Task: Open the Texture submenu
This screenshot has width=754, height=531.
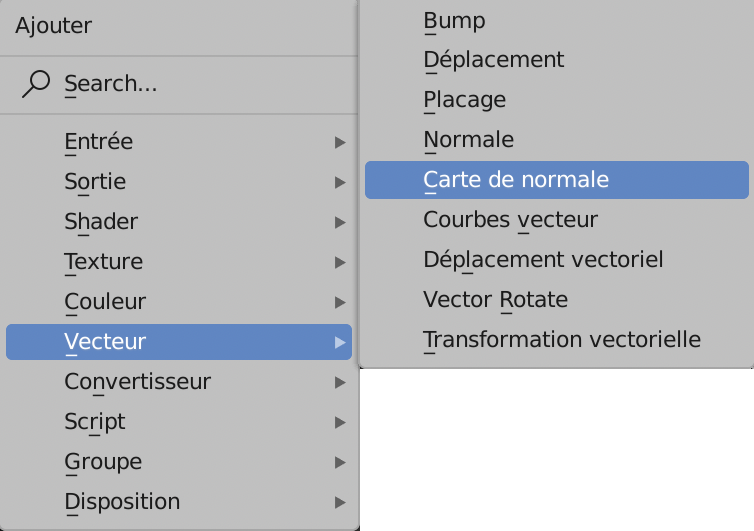Action: (x=180, y=262)
